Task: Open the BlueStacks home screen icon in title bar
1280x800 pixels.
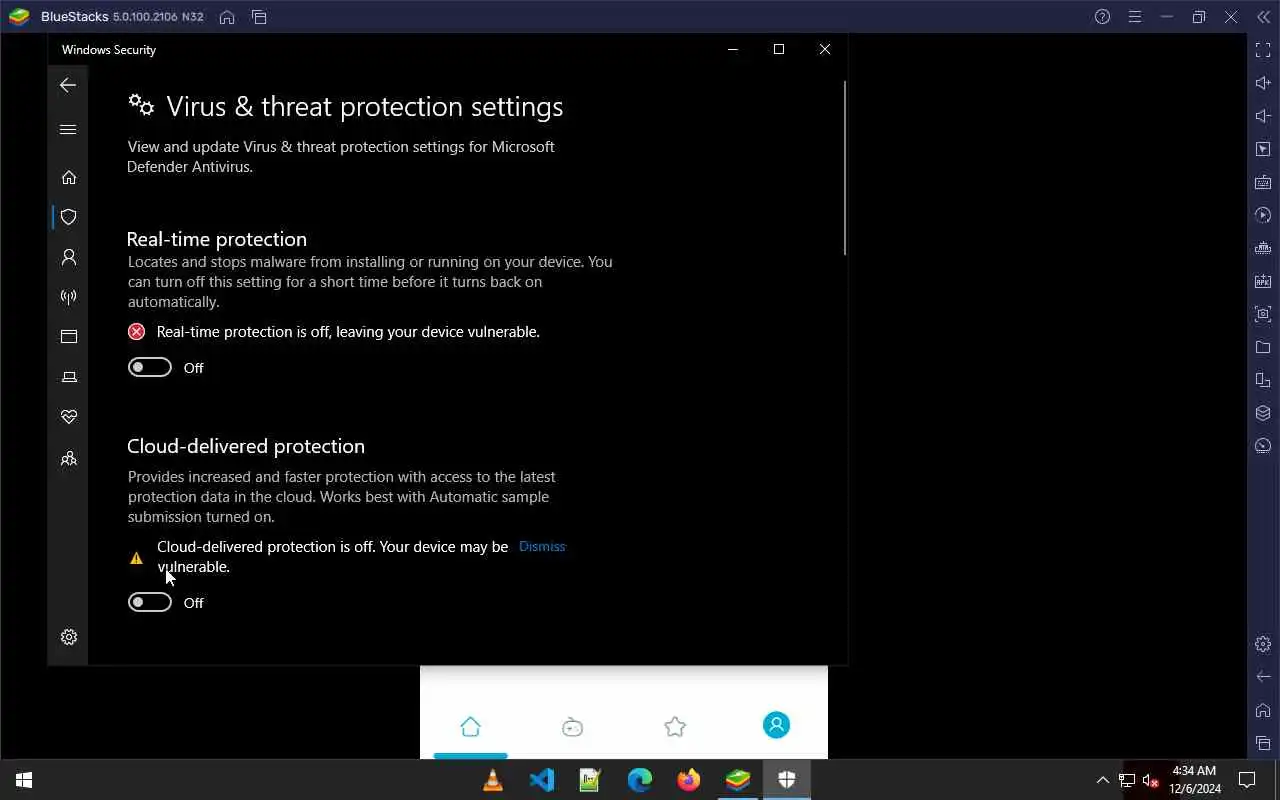Action: (x=227, y=17)
